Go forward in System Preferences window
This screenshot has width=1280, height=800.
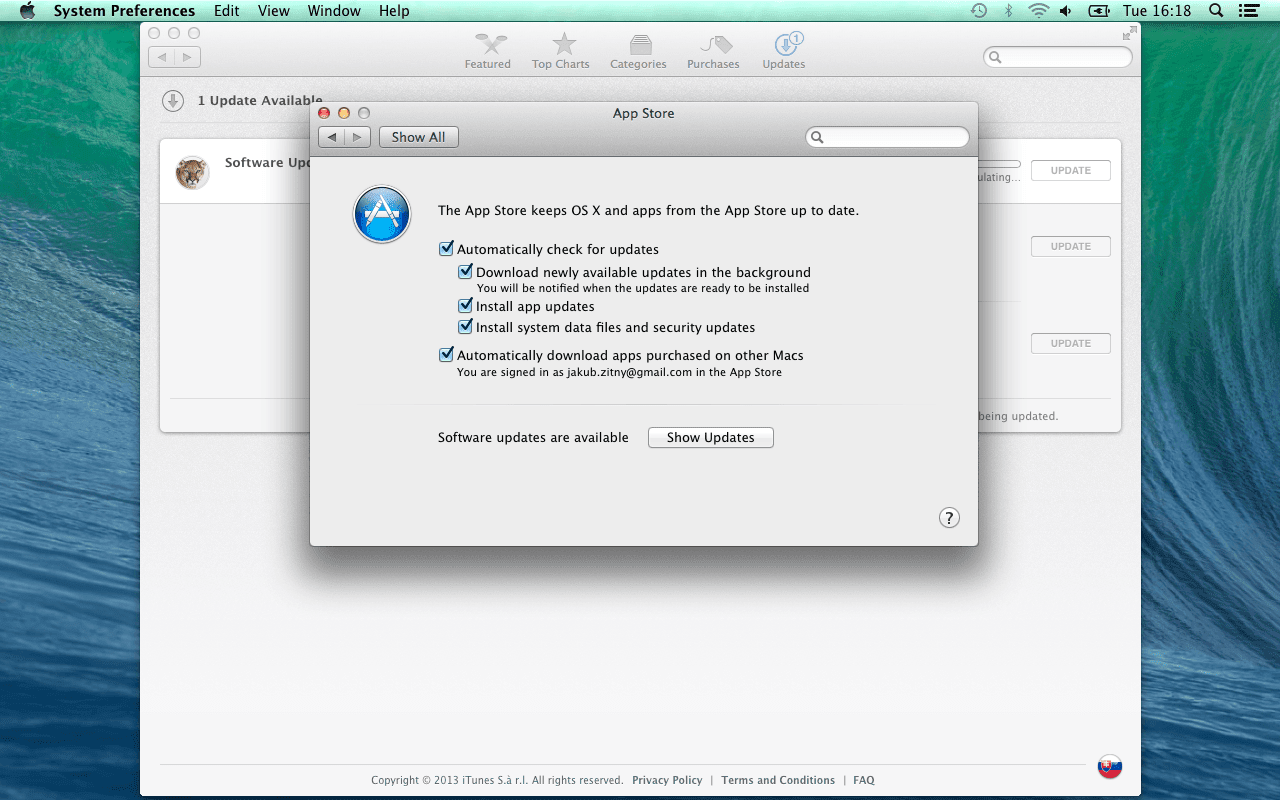[358, 137]
